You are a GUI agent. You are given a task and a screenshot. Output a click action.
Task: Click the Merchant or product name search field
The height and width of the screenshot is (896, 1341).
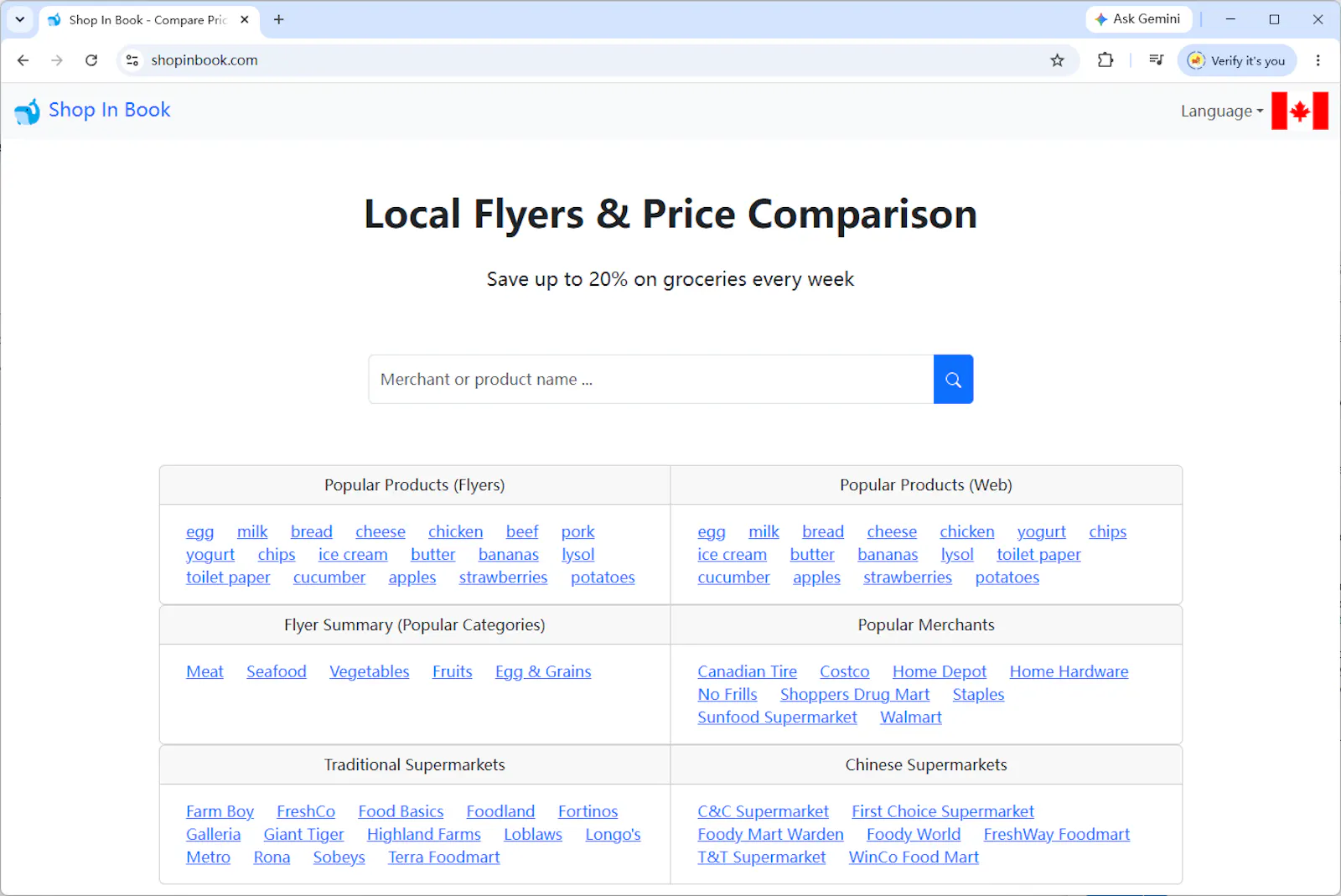pyautogui.click(x=651, y=380)
